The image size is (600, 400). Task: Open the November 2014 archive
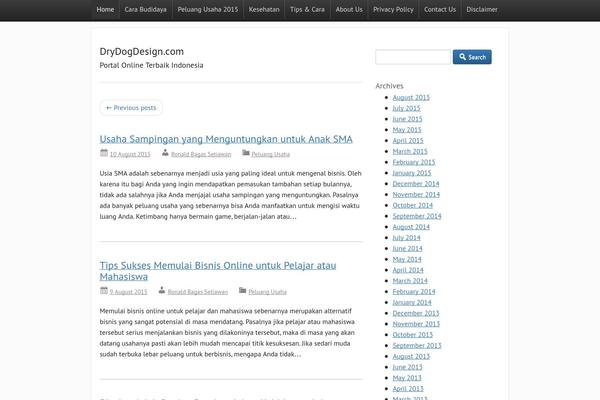click(x=416, y=194)
